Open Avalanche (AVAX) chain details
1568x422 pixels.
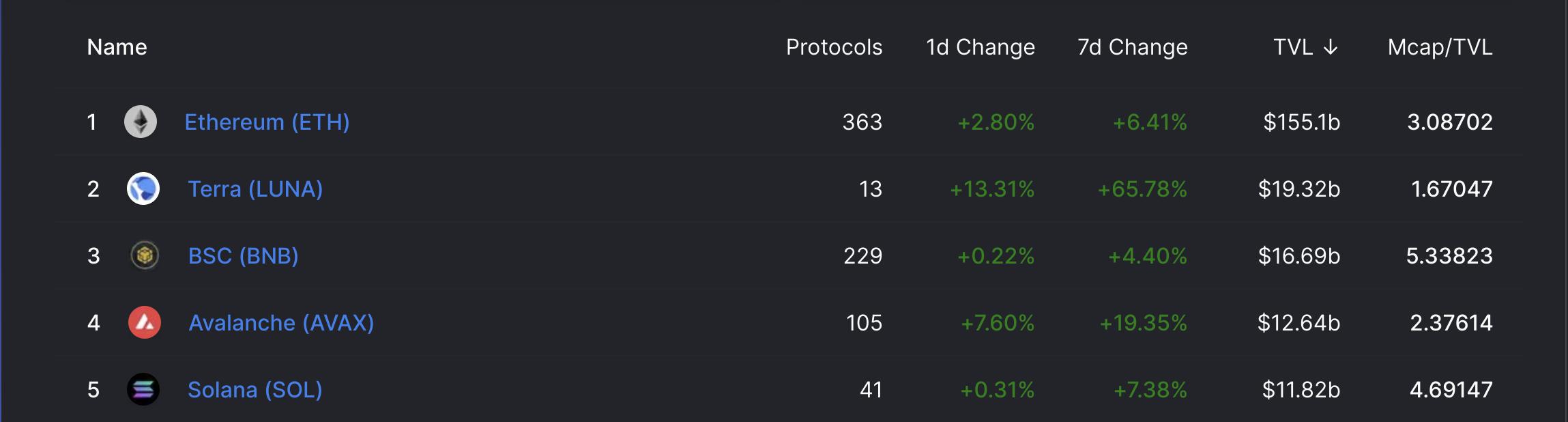coord(281,323)
